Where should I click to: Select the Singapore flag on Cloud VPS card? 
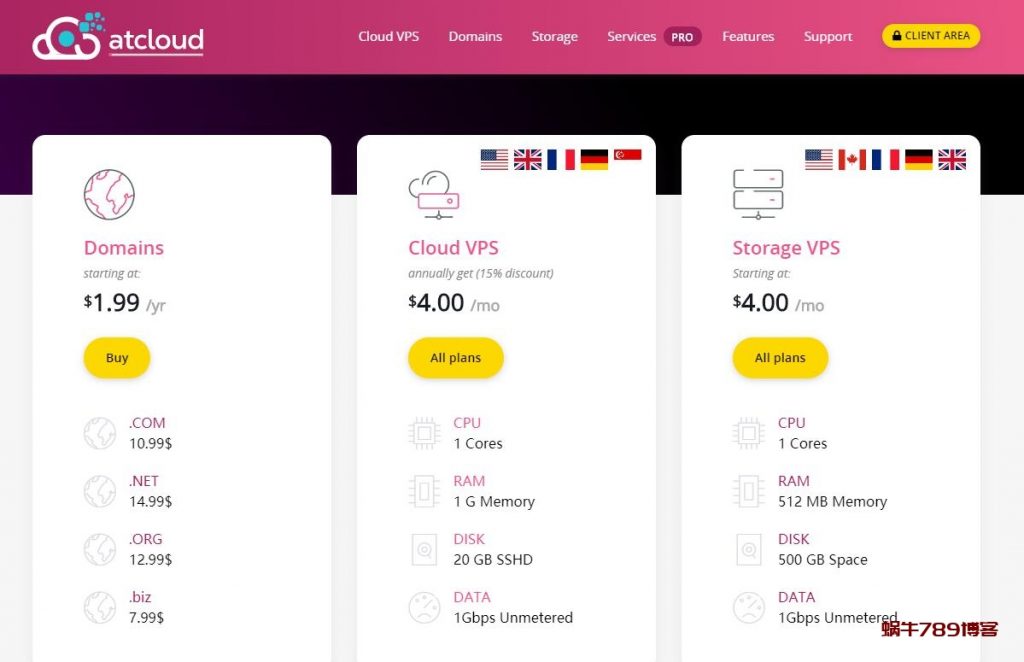(628, 158)
